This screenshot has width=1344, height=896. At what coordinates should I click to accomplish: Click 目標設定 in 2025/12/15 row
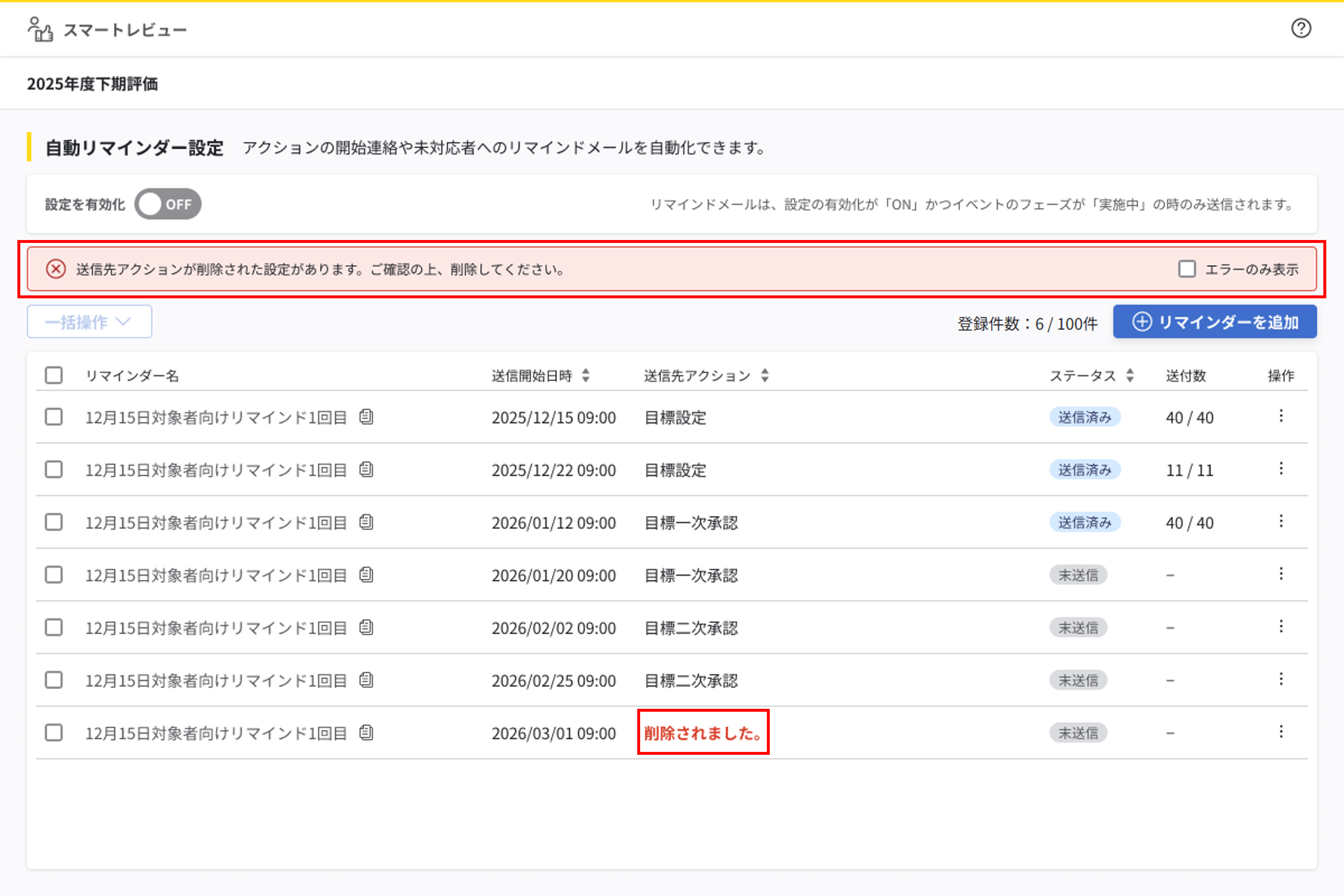(x=675, y=418)
